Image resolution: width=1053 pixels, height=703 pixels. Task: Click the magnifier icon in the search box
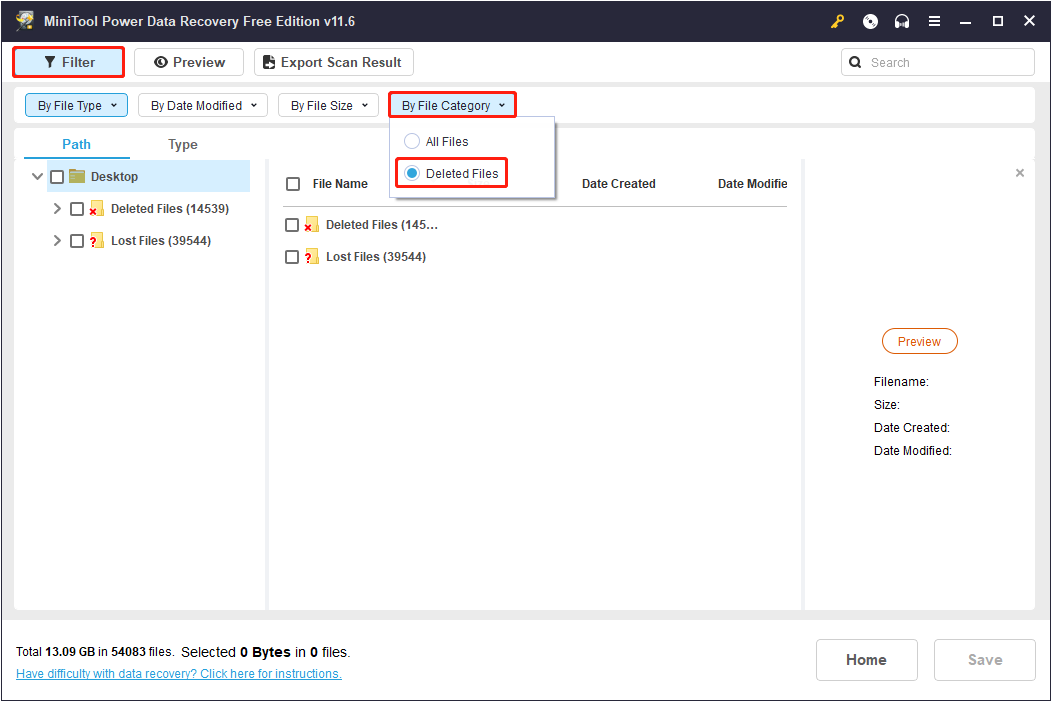pos(855,62)
